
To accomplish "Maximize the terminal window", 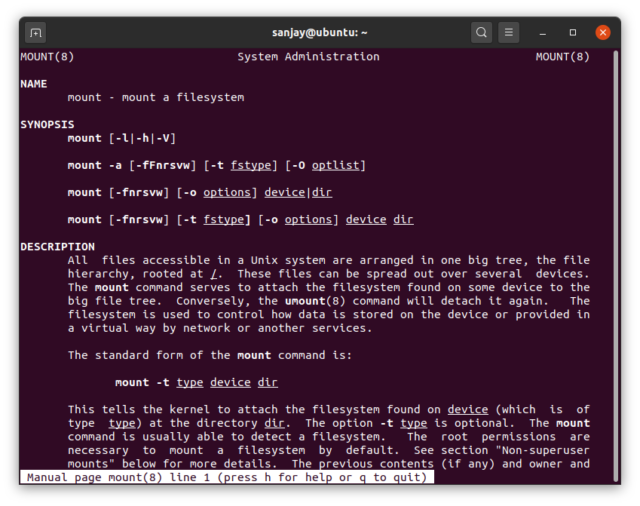I will tap(573, 32).
